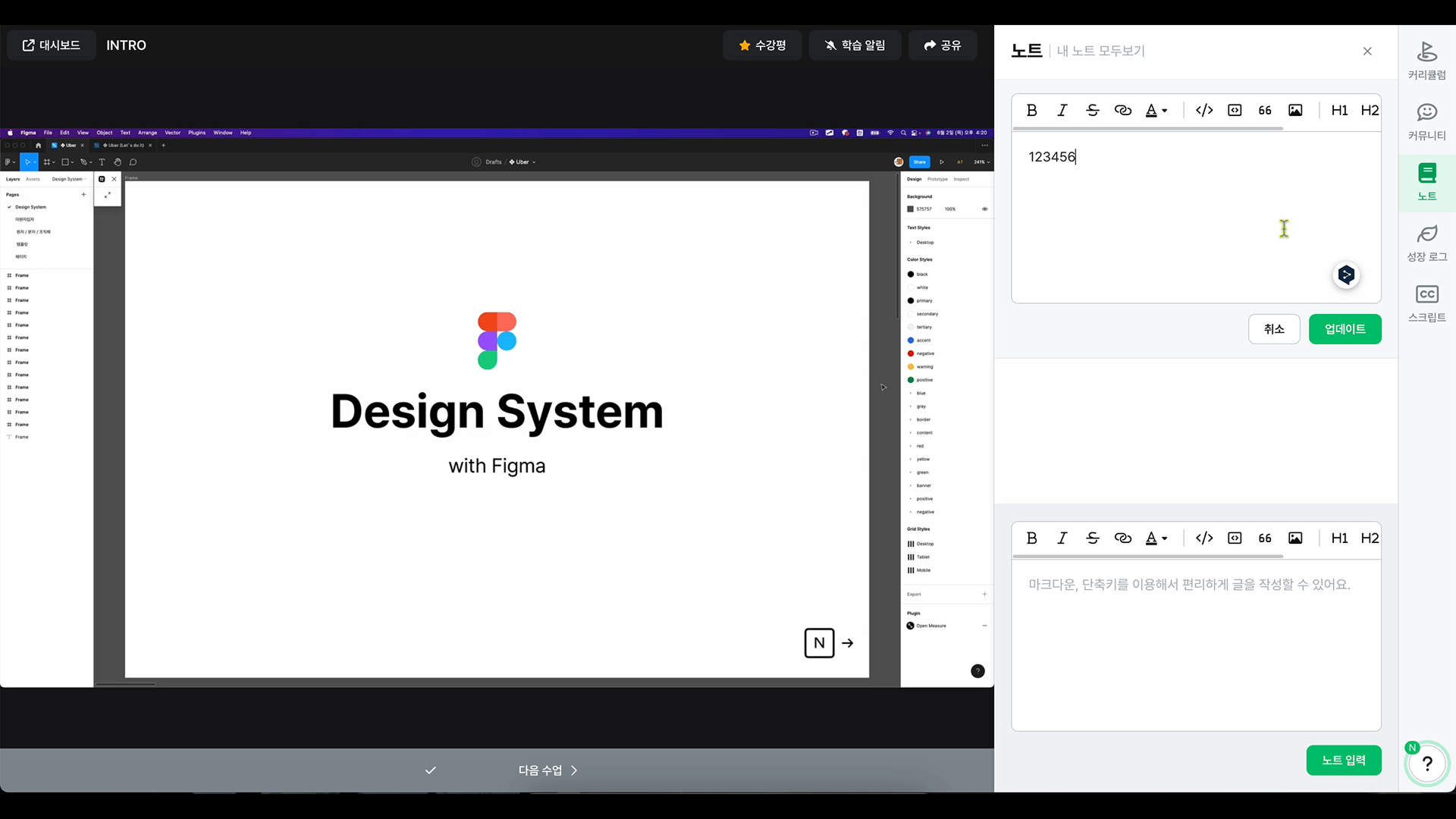This screenshot has width=1456, height=819.
Task: Apply bold in the new-note editor toolbar
Action: click(1031, 538)
